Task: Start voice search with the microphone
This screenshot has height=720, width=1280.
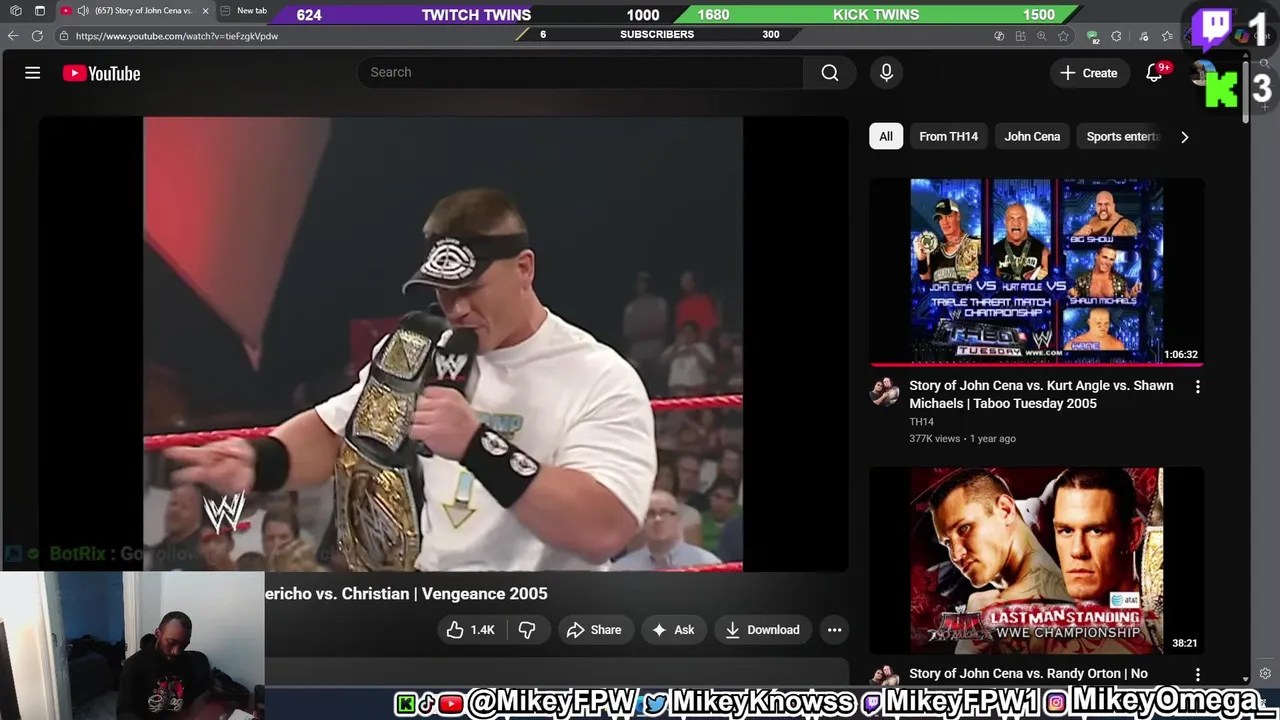Action: [x=886, y=72]
